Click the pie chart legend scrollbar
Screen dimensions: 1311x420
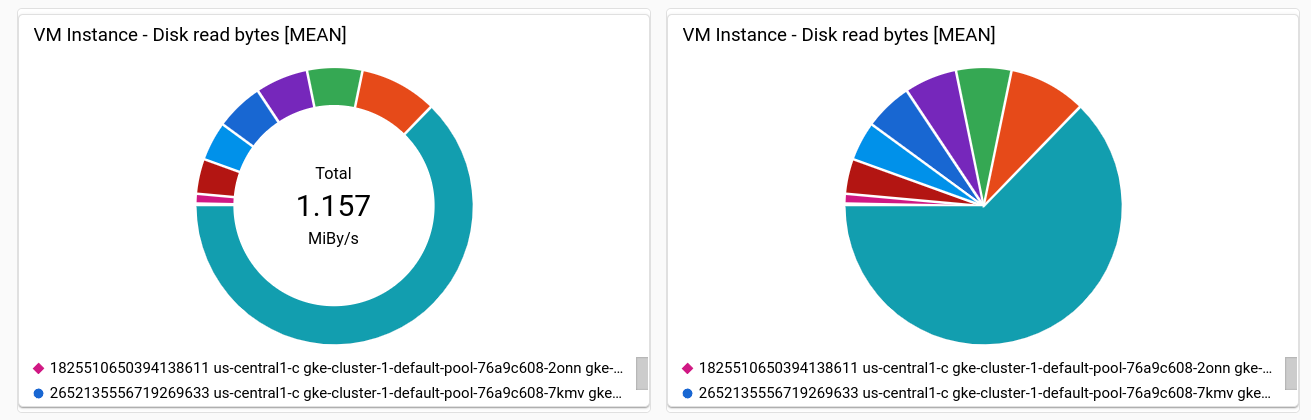(1291, 373)
